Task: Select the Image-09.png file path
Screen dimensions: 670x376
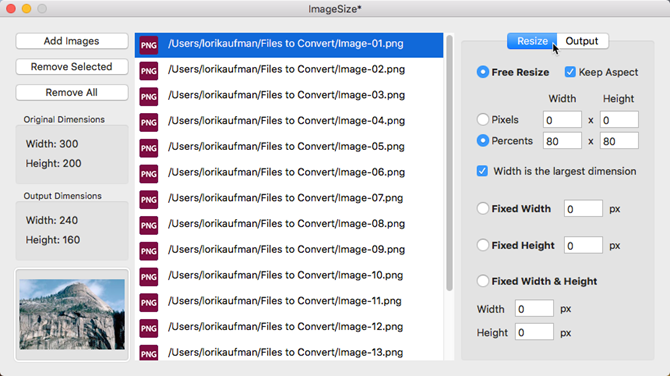Action: point(286,249)
